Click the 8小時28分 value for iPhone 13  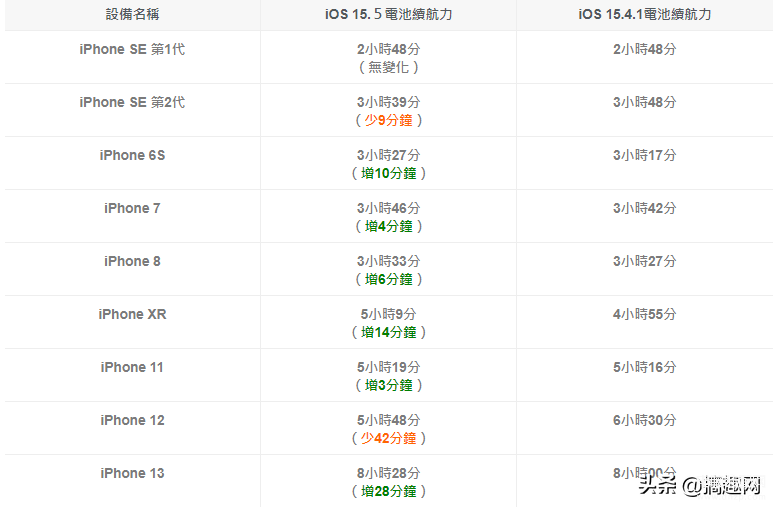coord(388,473)
